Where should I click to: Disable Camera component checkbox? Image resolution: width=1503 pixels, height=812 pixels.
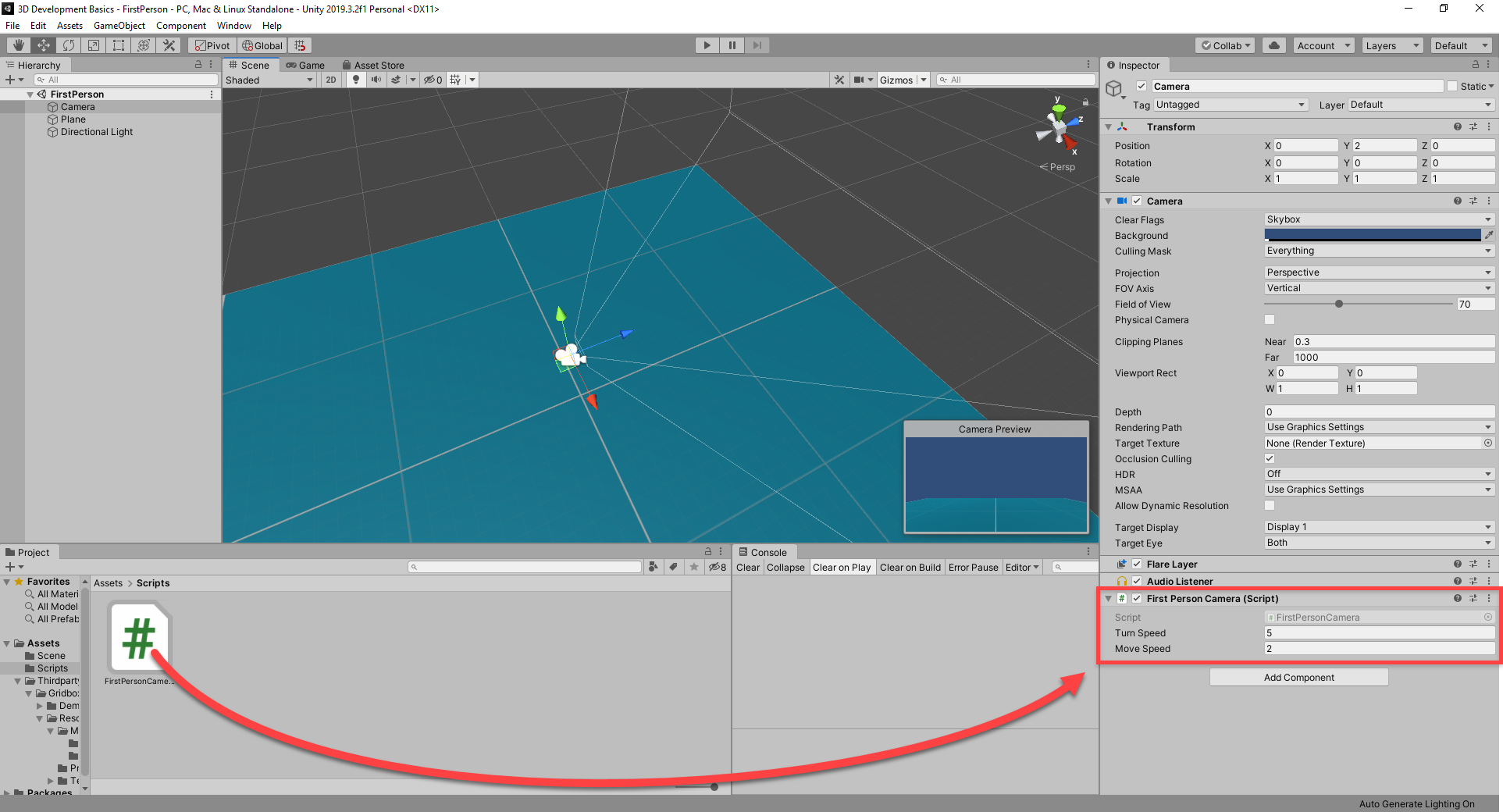pos(1137,201)
